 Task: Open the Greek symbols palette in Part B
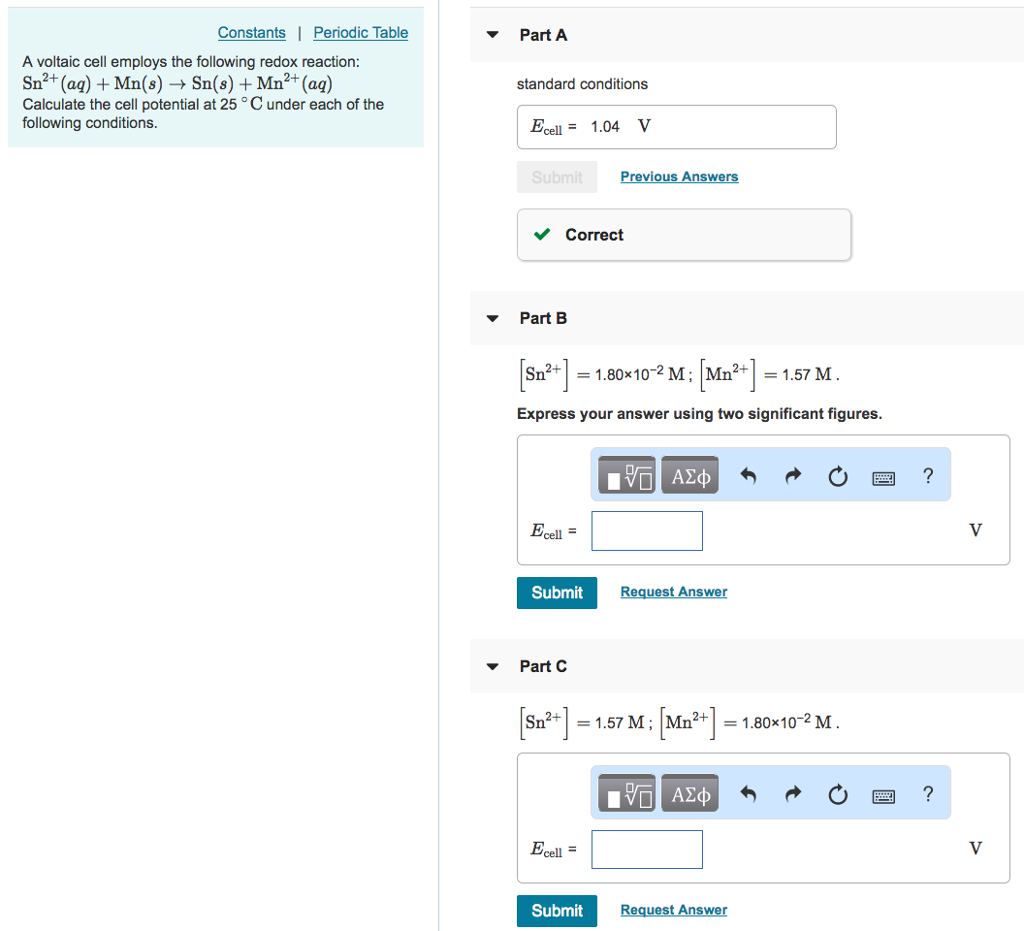(x=689, y=474)
